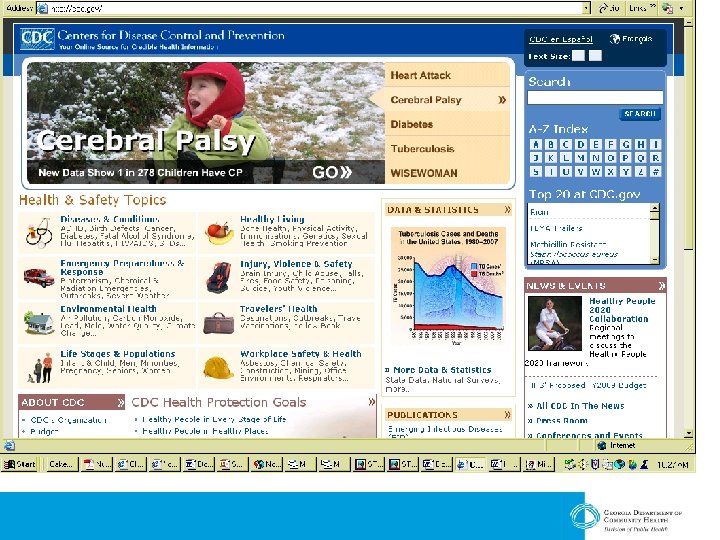The width and height of the screenshot is (720, 540).
Task: Click the larger text size box
Action: tap(595, 56)
